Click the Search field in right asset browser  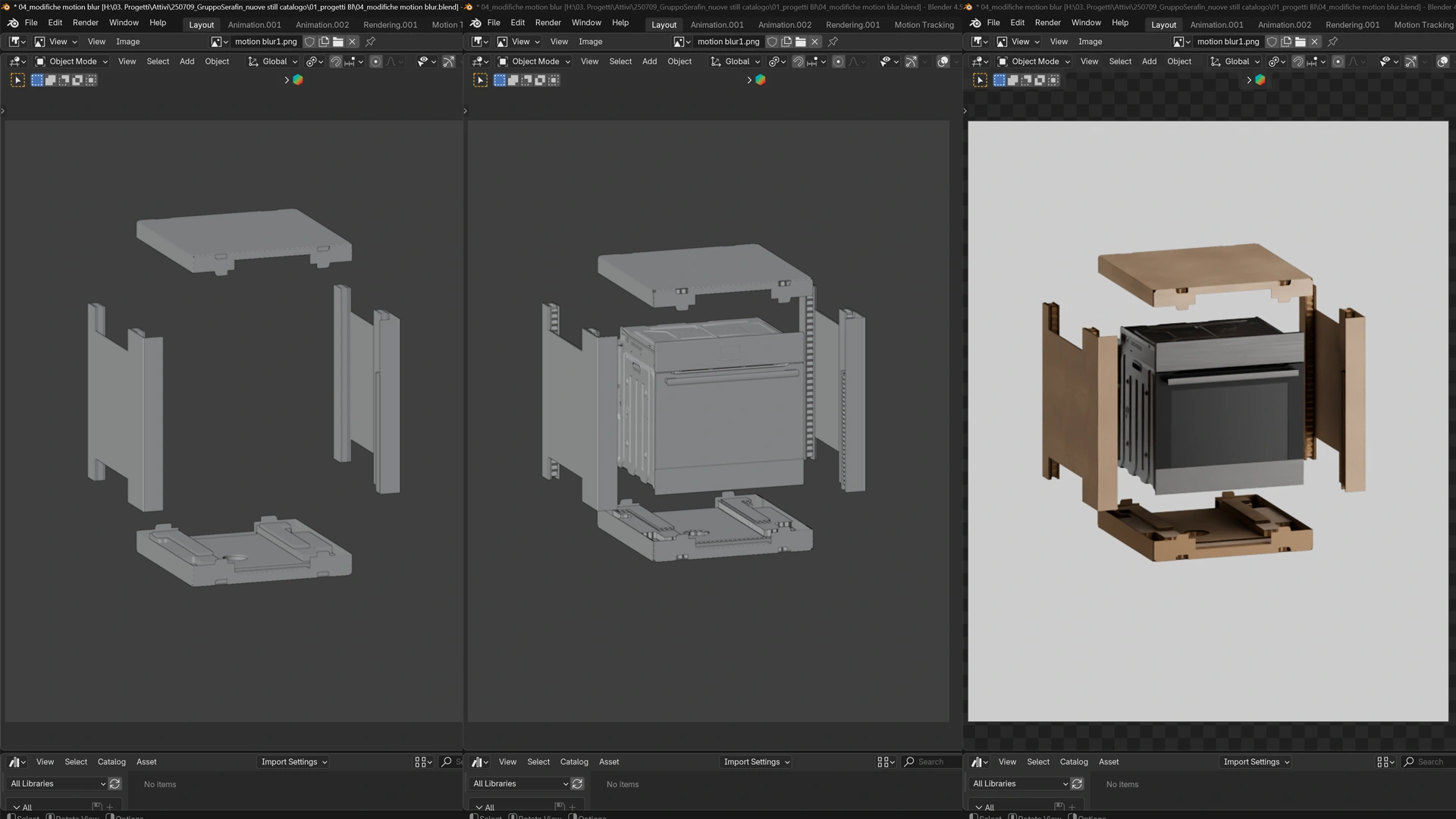[x=1429, y=761]
